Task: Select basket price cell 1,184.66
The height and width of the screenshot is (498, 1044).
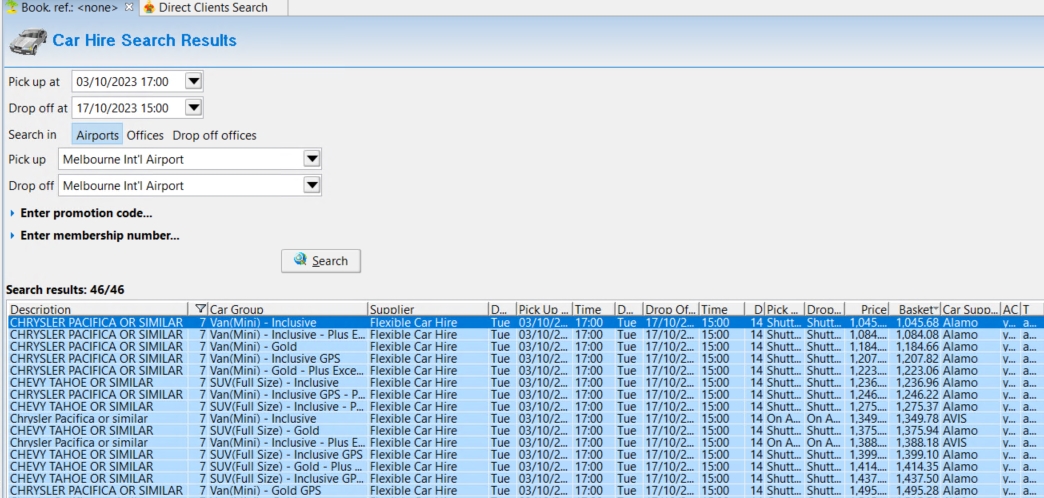Action: click(917, 347)
